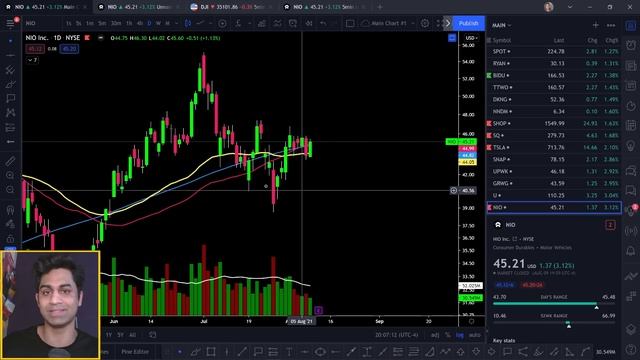This screenshot has height=360, width=640.
Task: Select the text annotation tool in left sidebar
Action: coord(10,98)
